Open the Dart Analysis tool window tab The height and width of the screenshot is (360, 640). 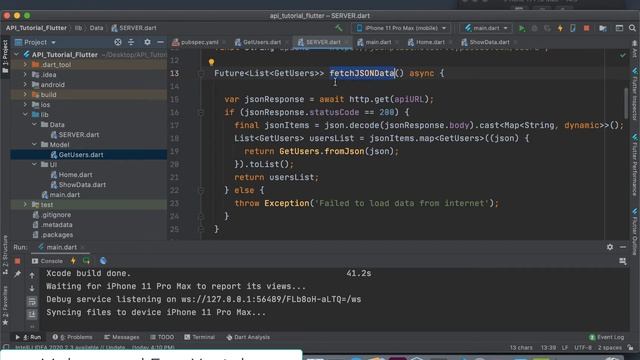[x=248, y=337]
